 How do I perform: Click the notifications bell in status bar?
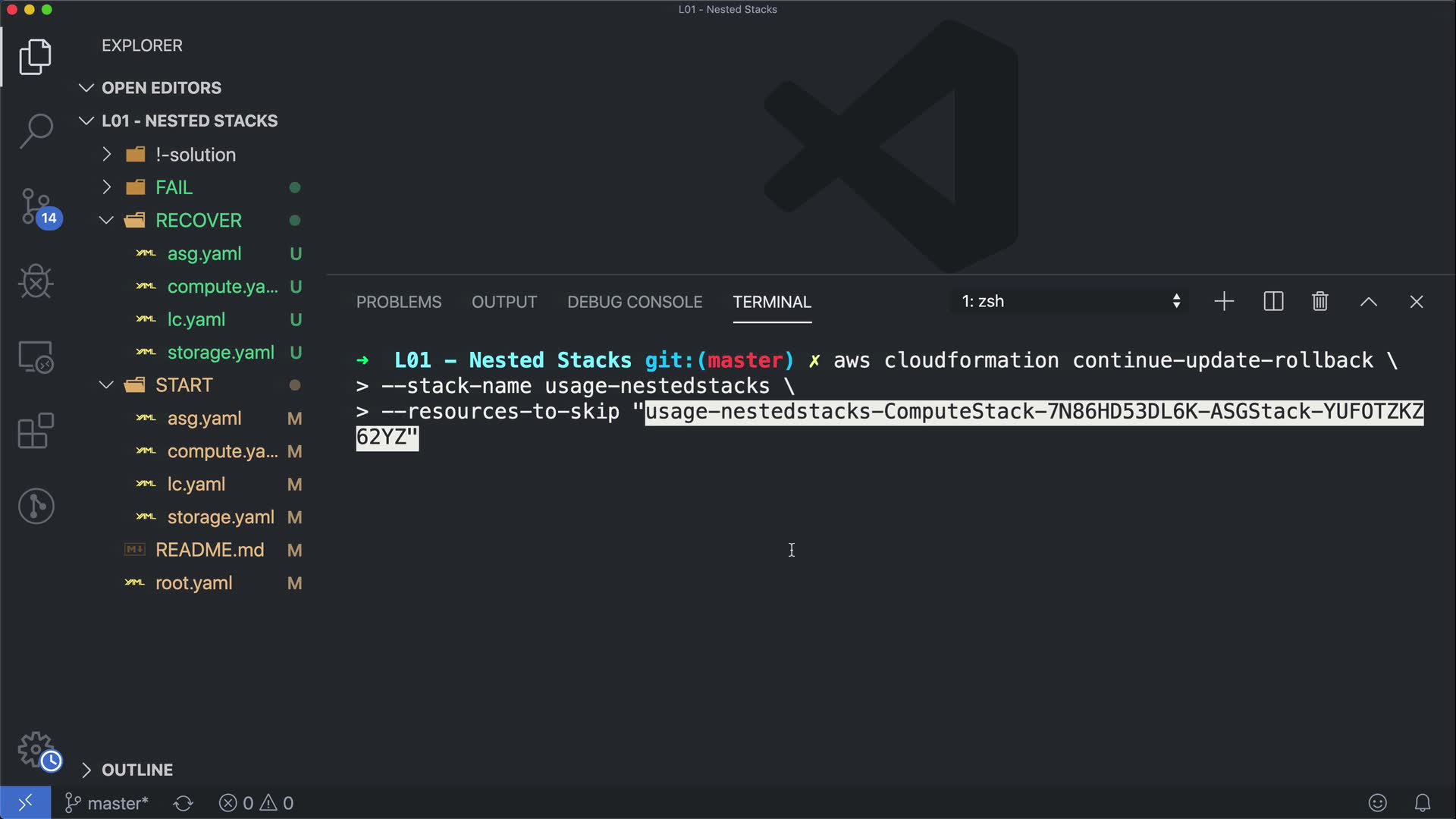pos(1423,802)
